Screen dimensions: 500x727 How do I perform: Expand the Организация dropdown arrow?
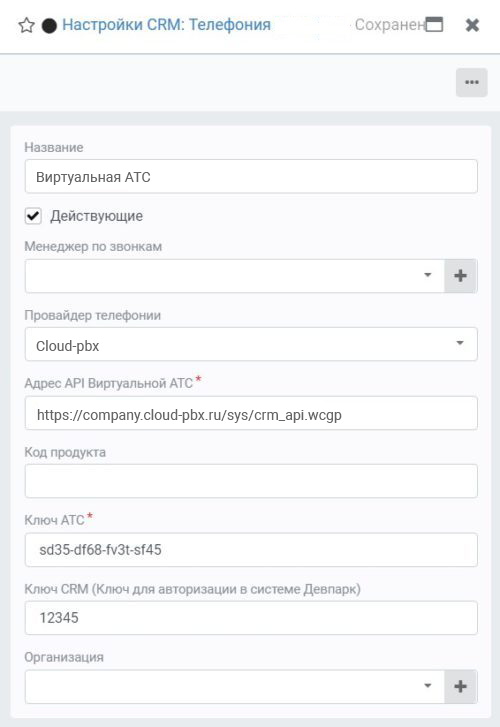coord(428,685)
